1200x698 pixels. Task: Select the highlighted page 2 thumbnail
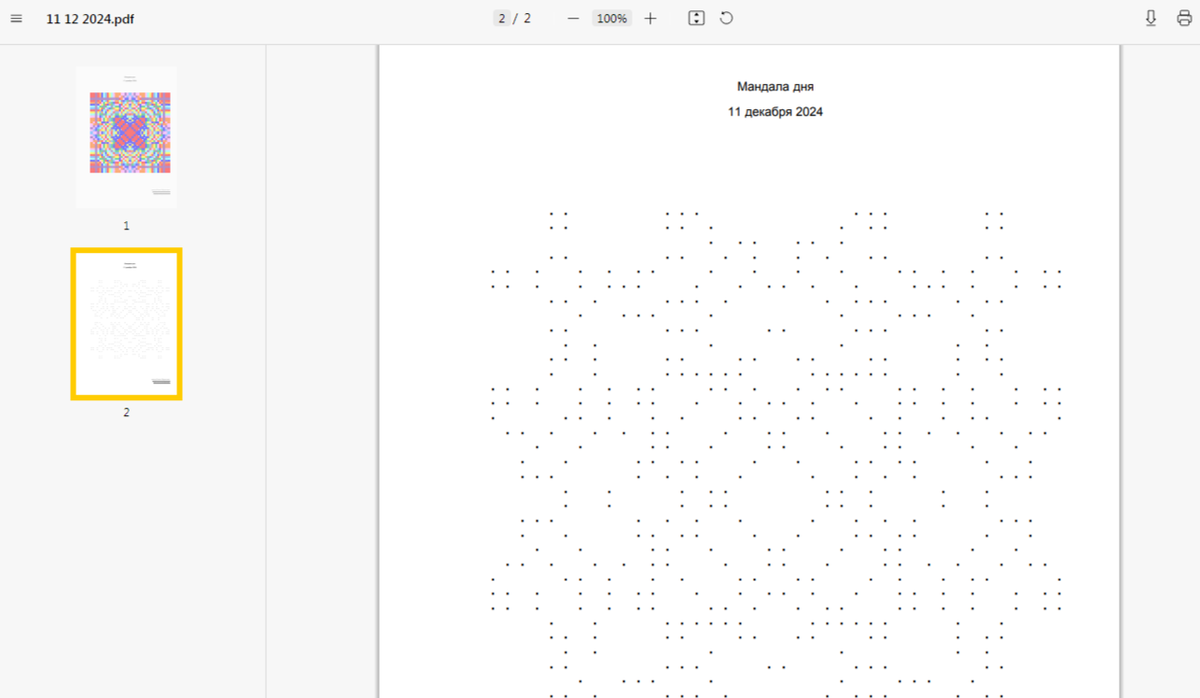tap(126, 324)
